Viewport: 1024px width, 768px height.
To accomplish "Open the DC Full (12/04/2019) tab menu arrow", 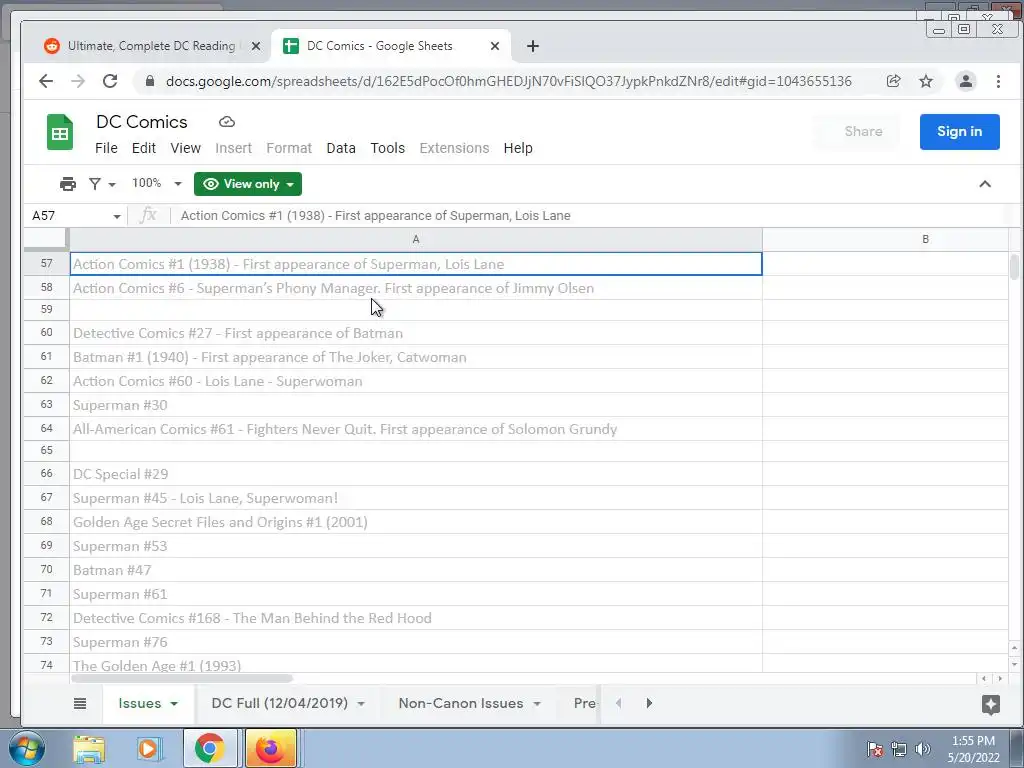I will [361, 704].
